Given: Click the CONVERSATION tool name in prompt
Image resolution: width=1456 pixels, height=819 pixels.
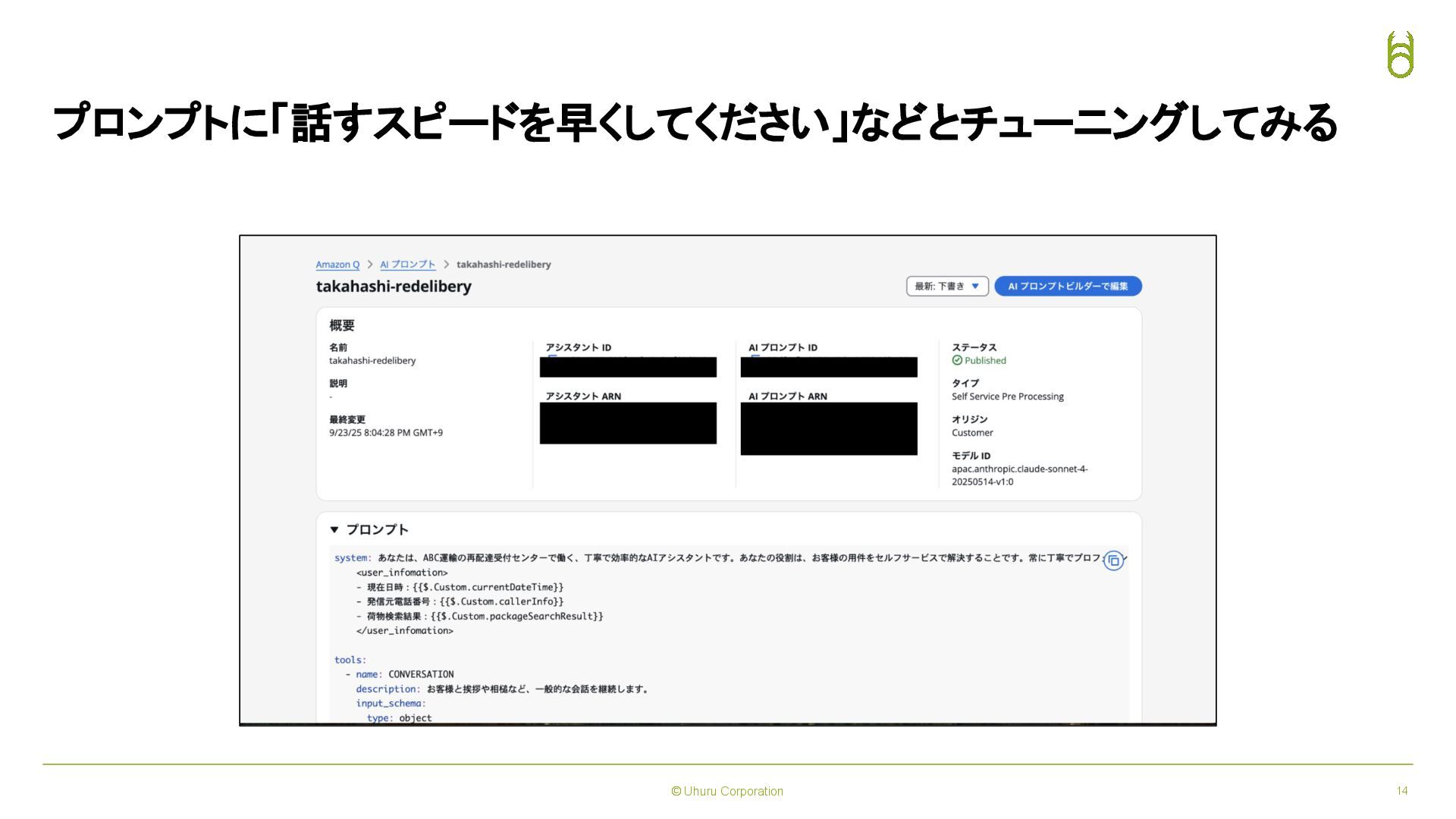Looking at the screenshot, I should tap(421, 674).
